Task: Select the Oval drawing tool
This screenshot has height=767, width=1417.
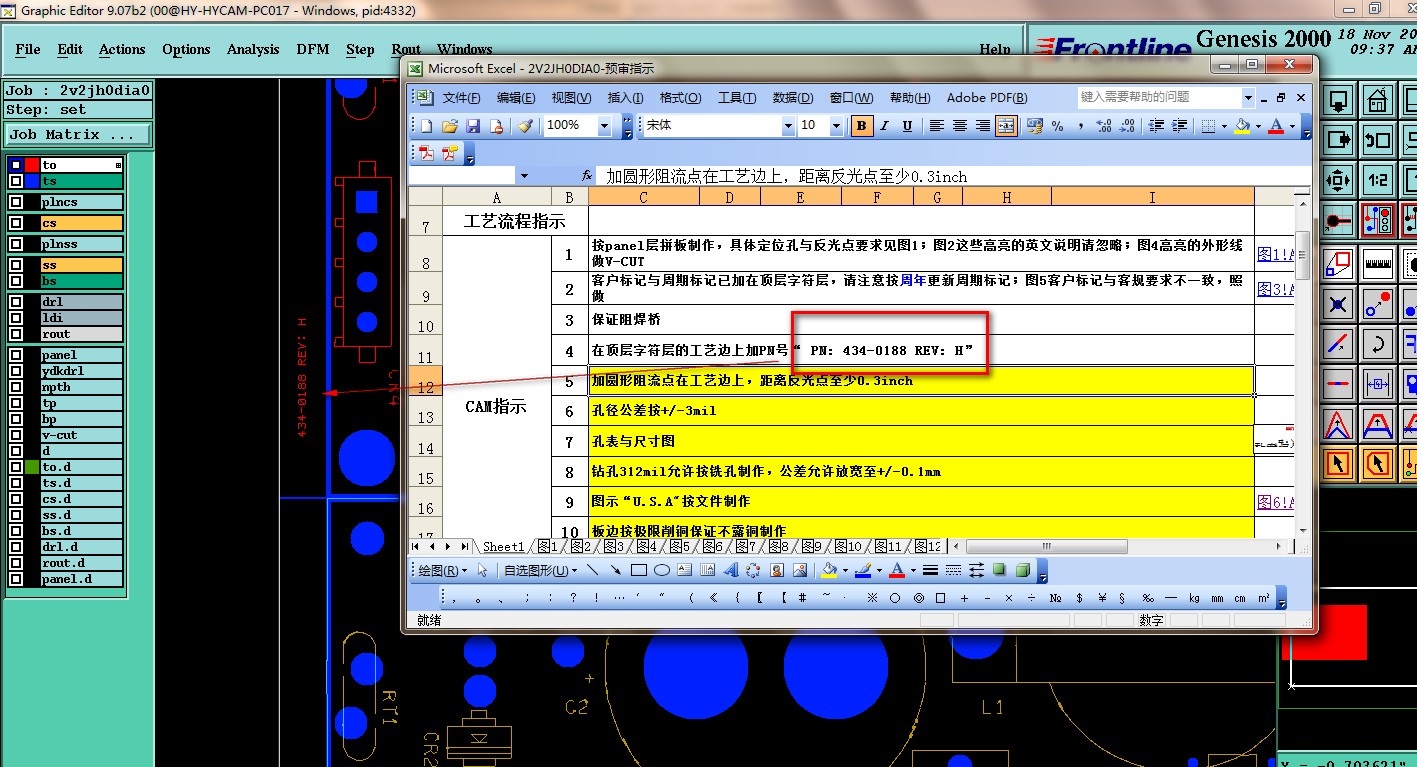Action: pyautogui.click(x=662, y=571)
